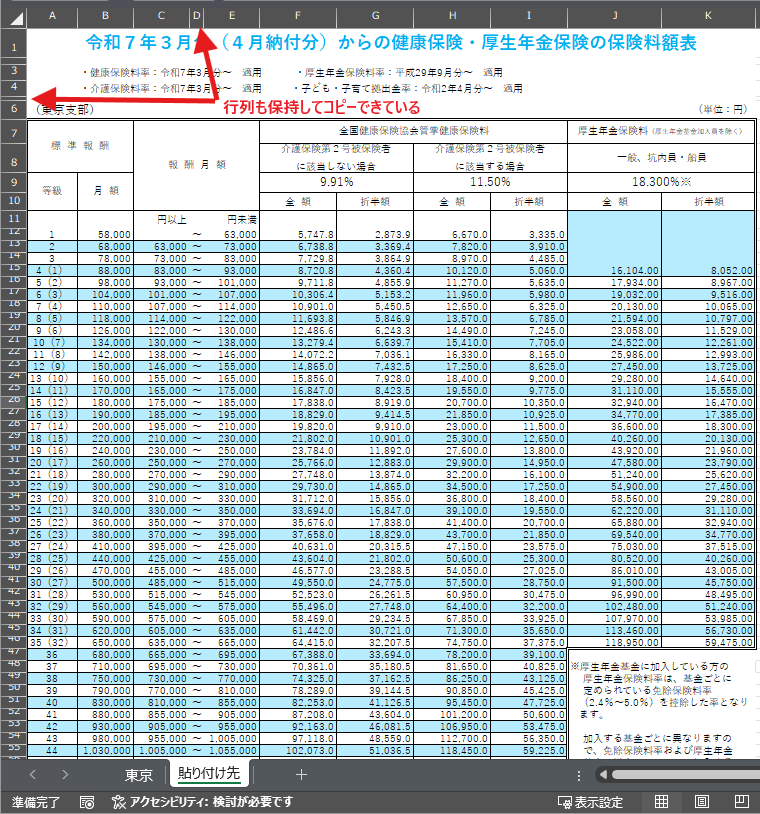Click the （東京支部） cell
The image size is (760, 814).
[65, 110]
